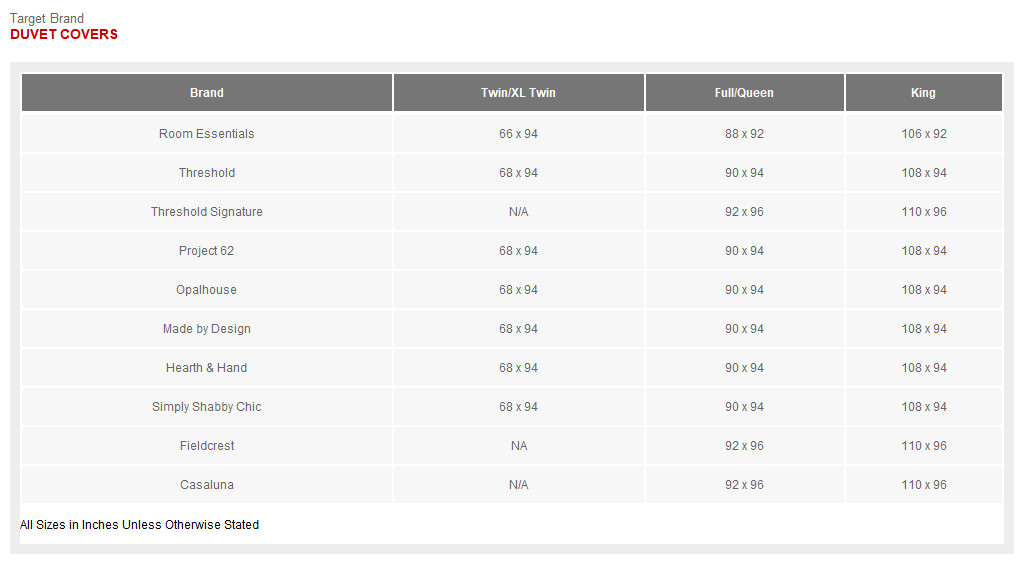
Task: Select the Fieldcrest brand cell
Action: (x=207, y=446)
